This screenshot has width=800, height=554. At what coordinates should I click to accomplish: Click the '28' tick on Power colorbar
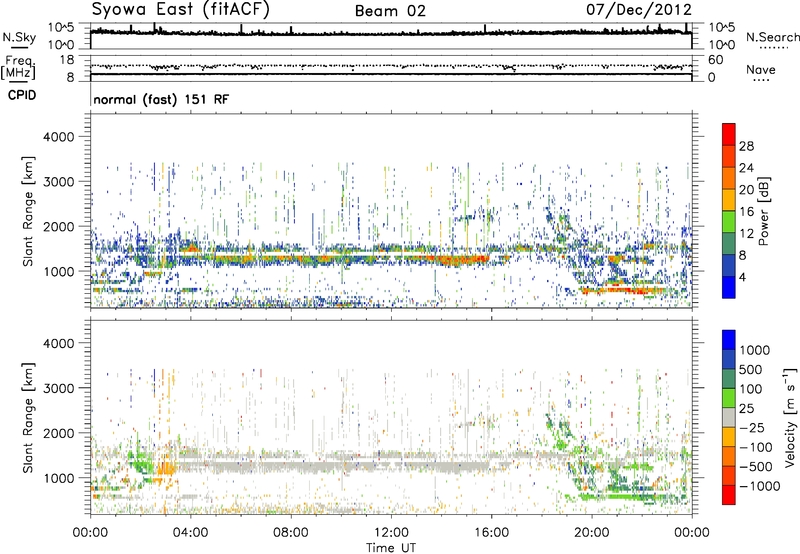(746, 146)
